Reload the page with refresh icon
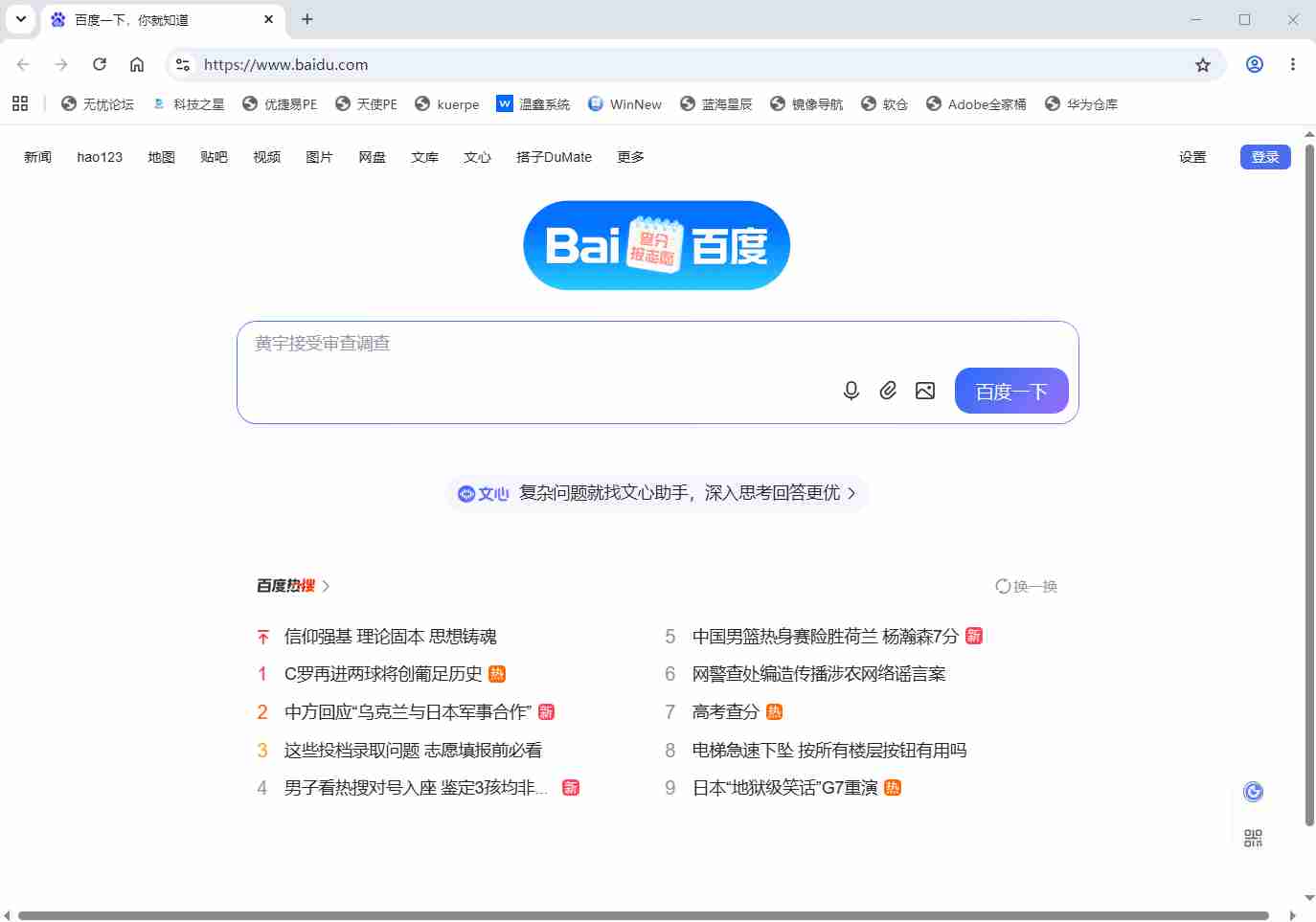 click(100, 64)
